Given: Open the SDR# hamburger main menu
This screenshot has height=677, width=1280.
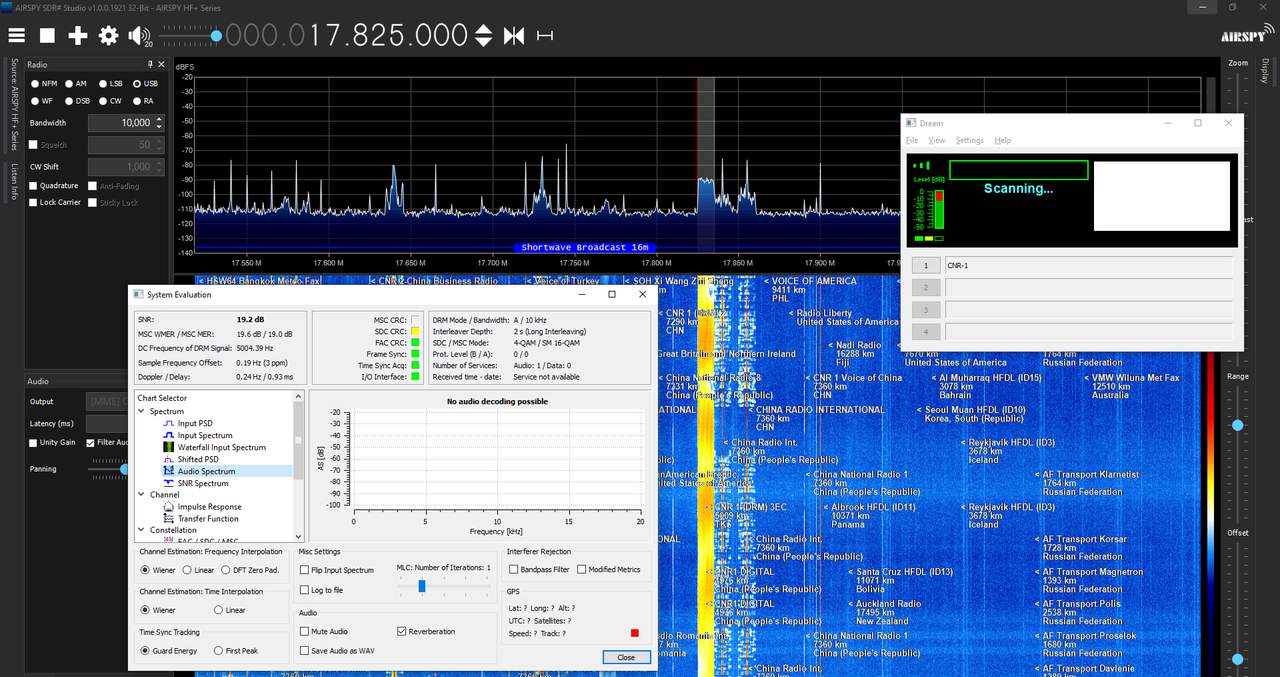Looking at the screenshot, I should 17,36.
